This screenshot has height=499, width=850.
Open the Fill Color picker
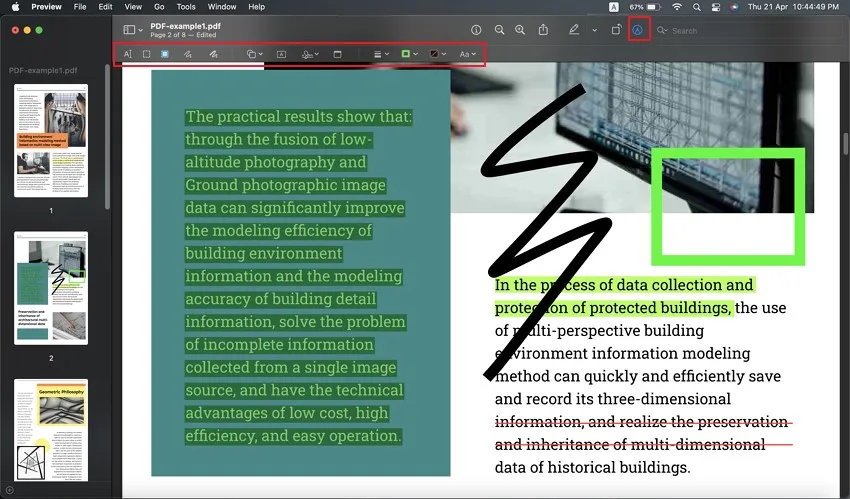437,54
